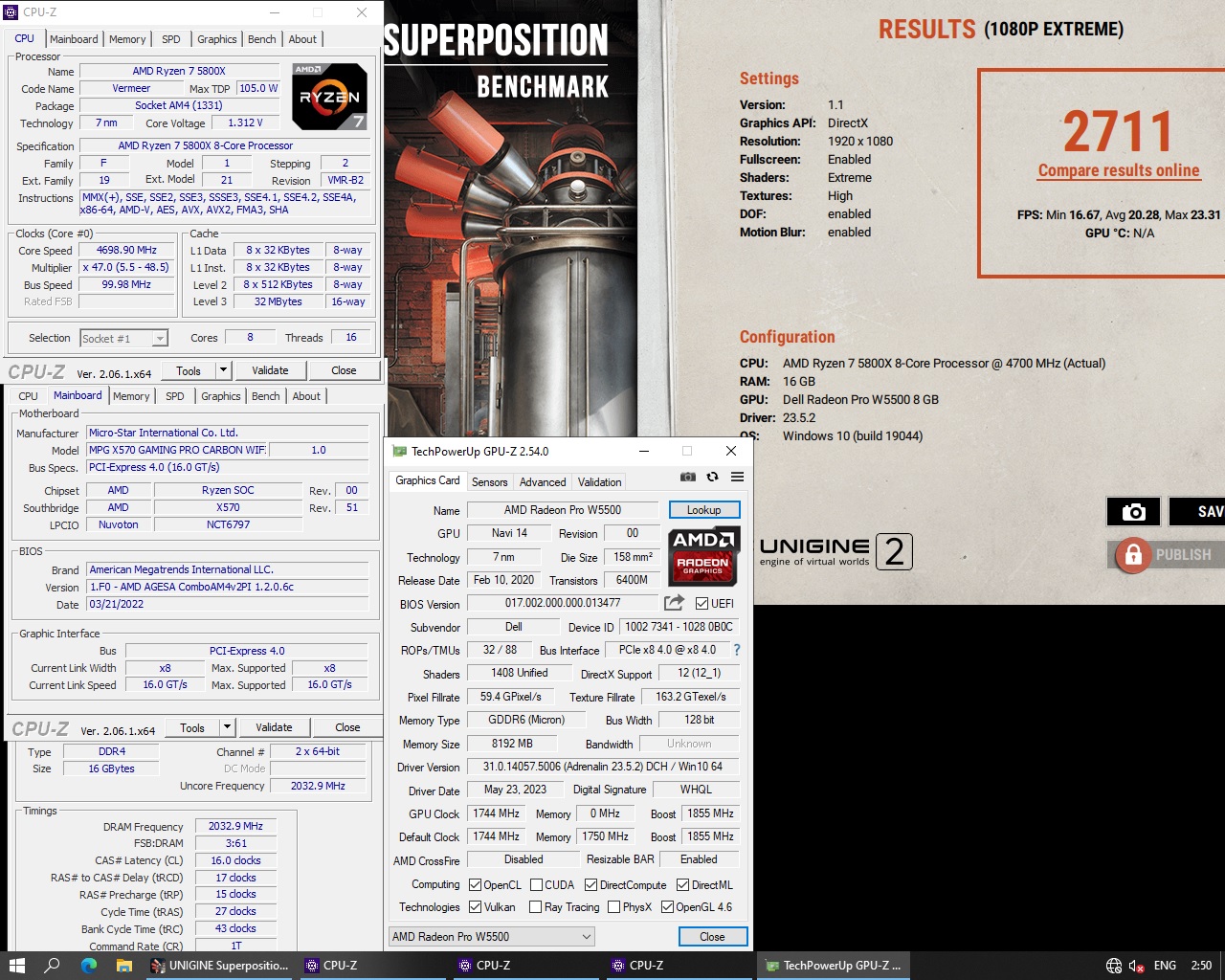Switch to TechPowerUp GPU-Z taskbar item
1225x980 pixels.
coord(833,966)
